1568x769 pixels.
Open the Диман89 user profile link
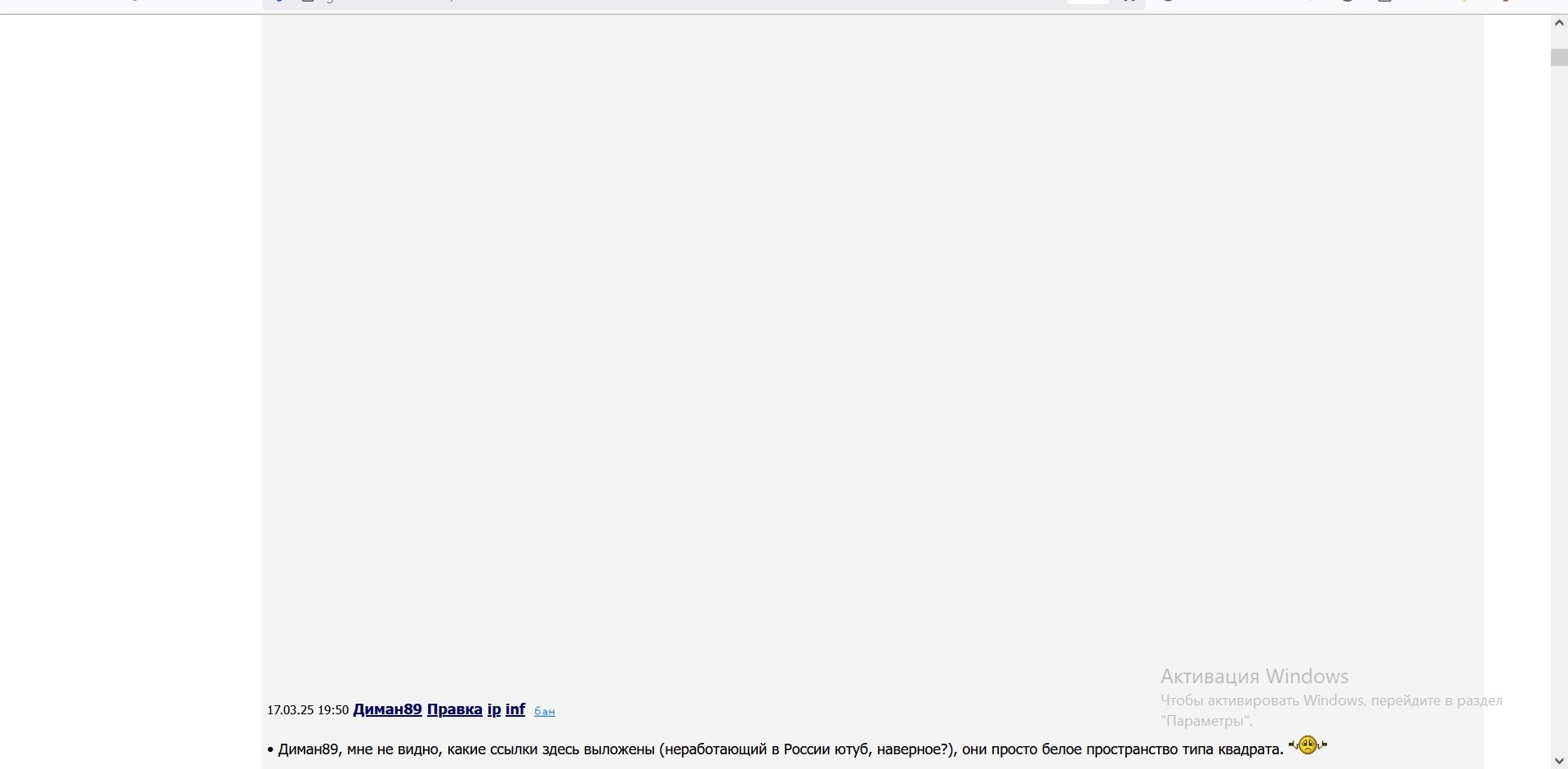387,709
